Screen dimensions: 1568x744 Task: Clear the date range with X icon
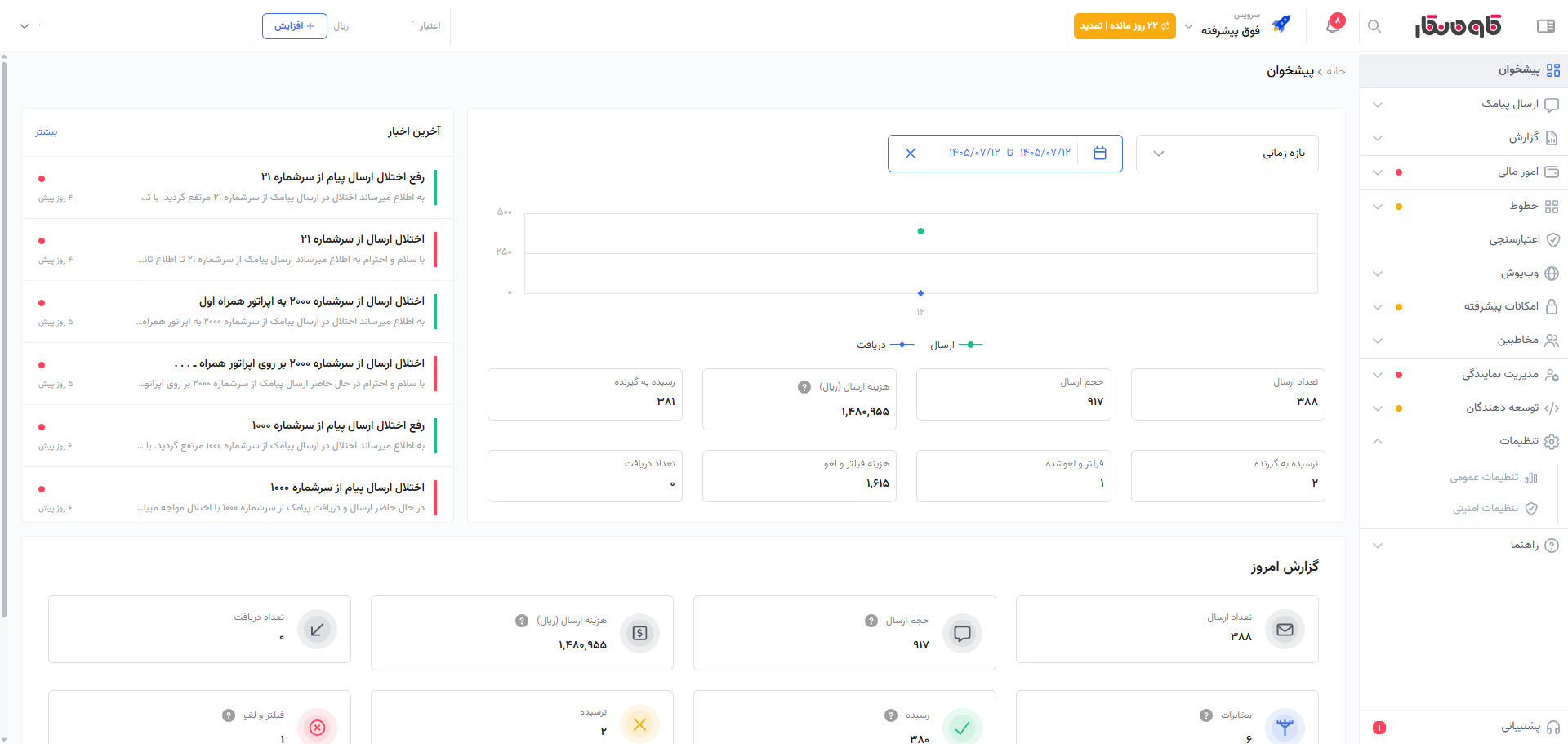911,153
